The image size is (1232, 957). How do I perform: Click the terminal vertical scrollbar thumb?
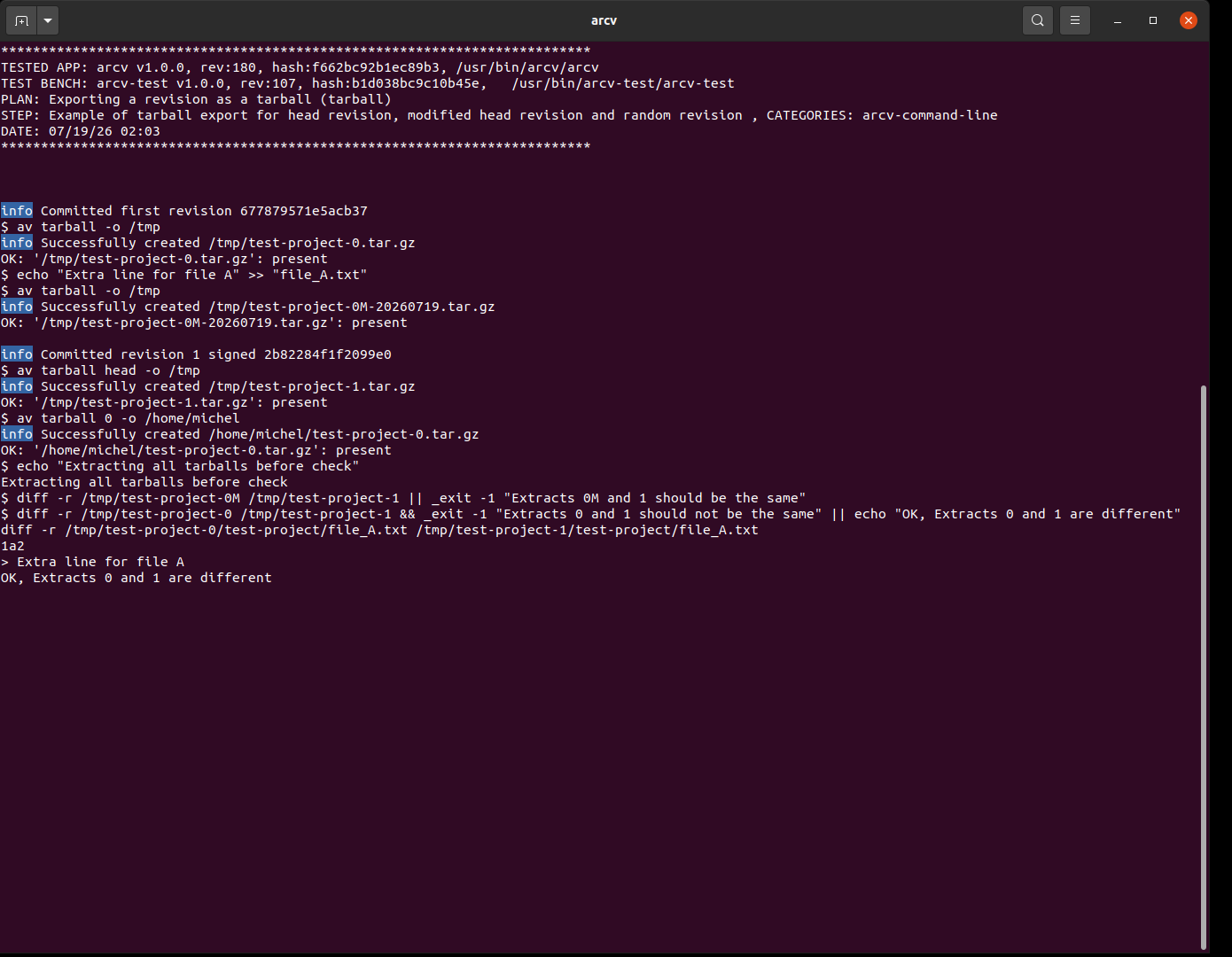point(1204,667)
